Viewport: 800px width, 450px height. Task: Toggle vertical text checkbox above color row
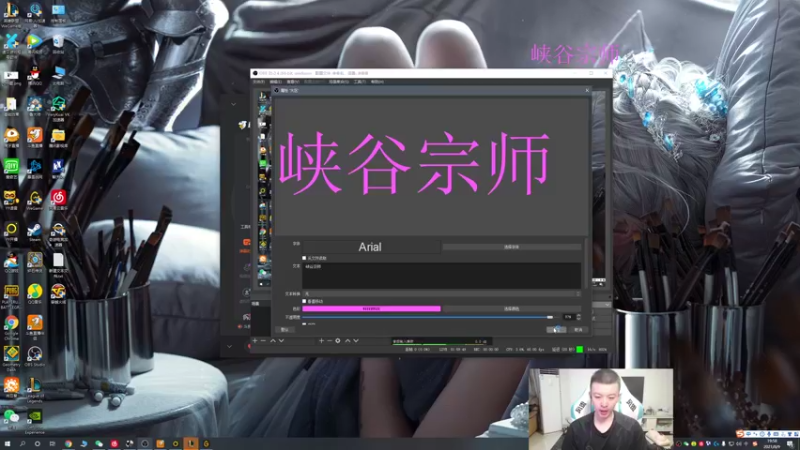(304, 302)
